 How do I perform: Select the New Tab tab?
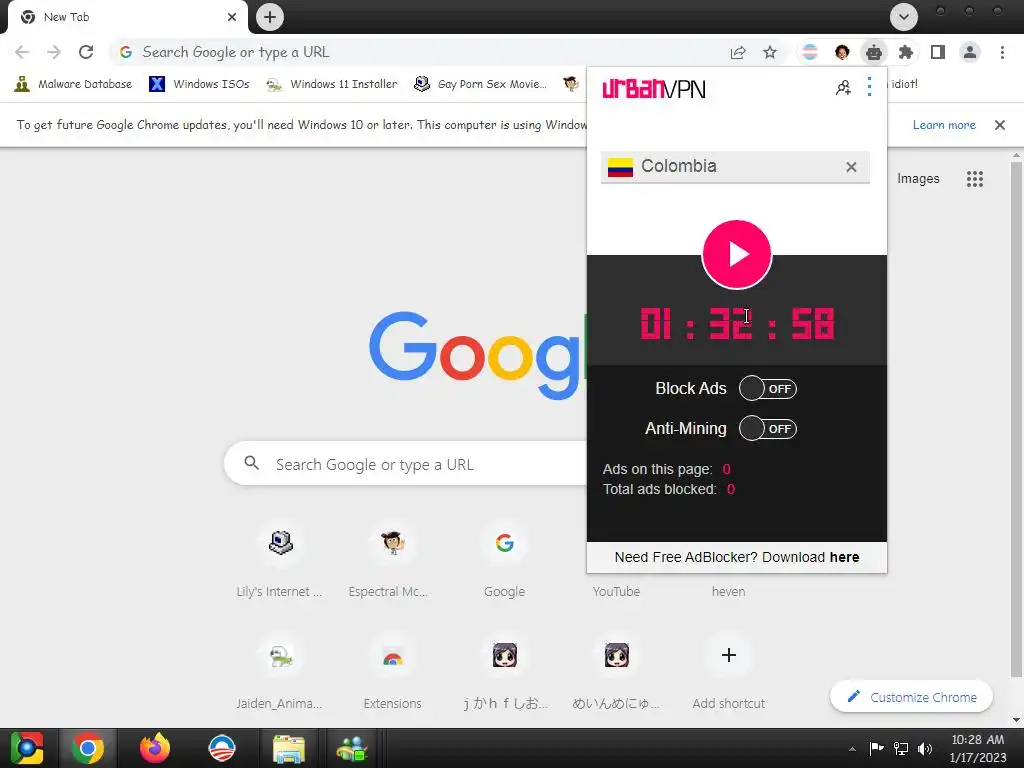click(x=124, y=17)
